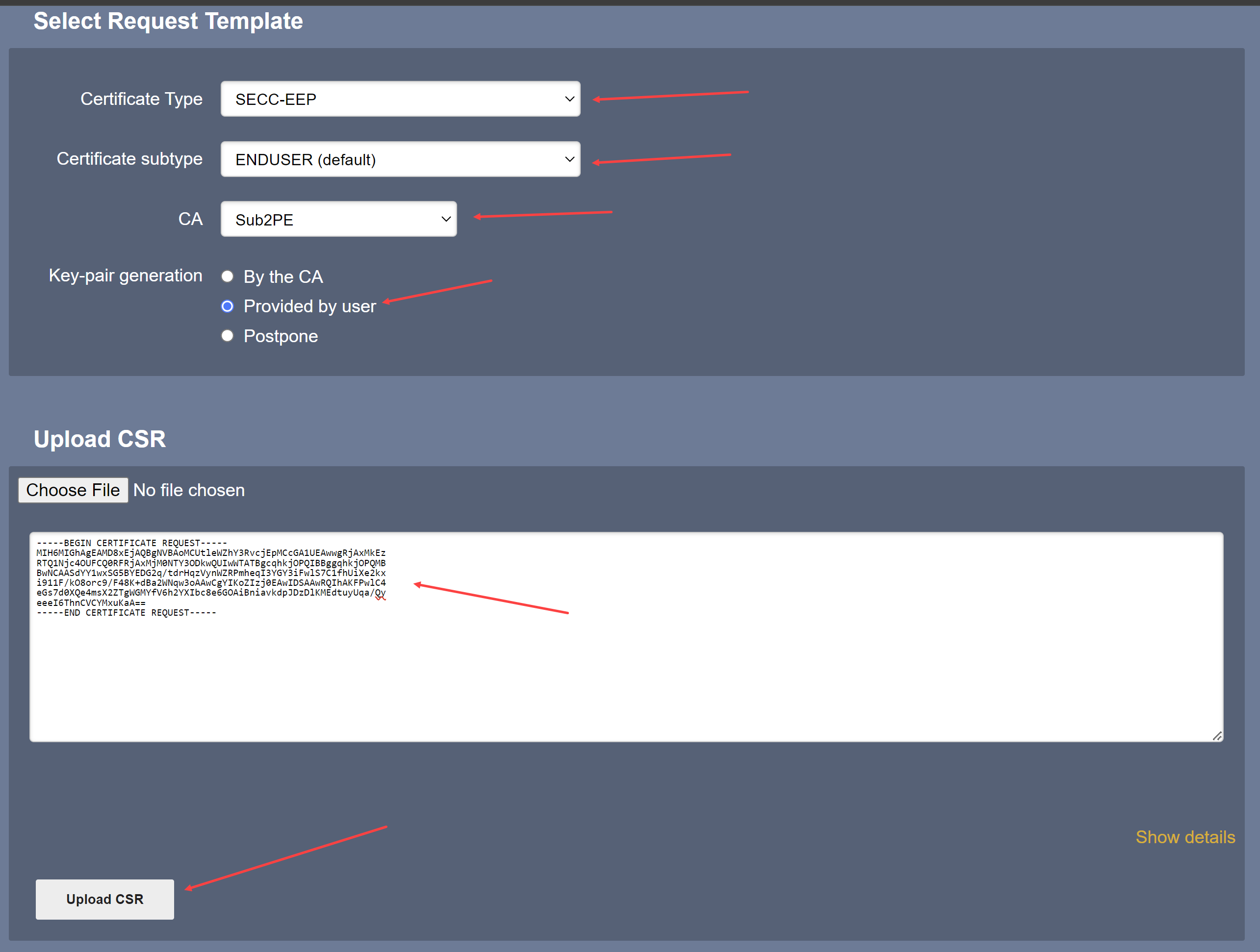Open the Certificate Type dropdown
The image size is (1260, 952).
click(x=400, y=99)
